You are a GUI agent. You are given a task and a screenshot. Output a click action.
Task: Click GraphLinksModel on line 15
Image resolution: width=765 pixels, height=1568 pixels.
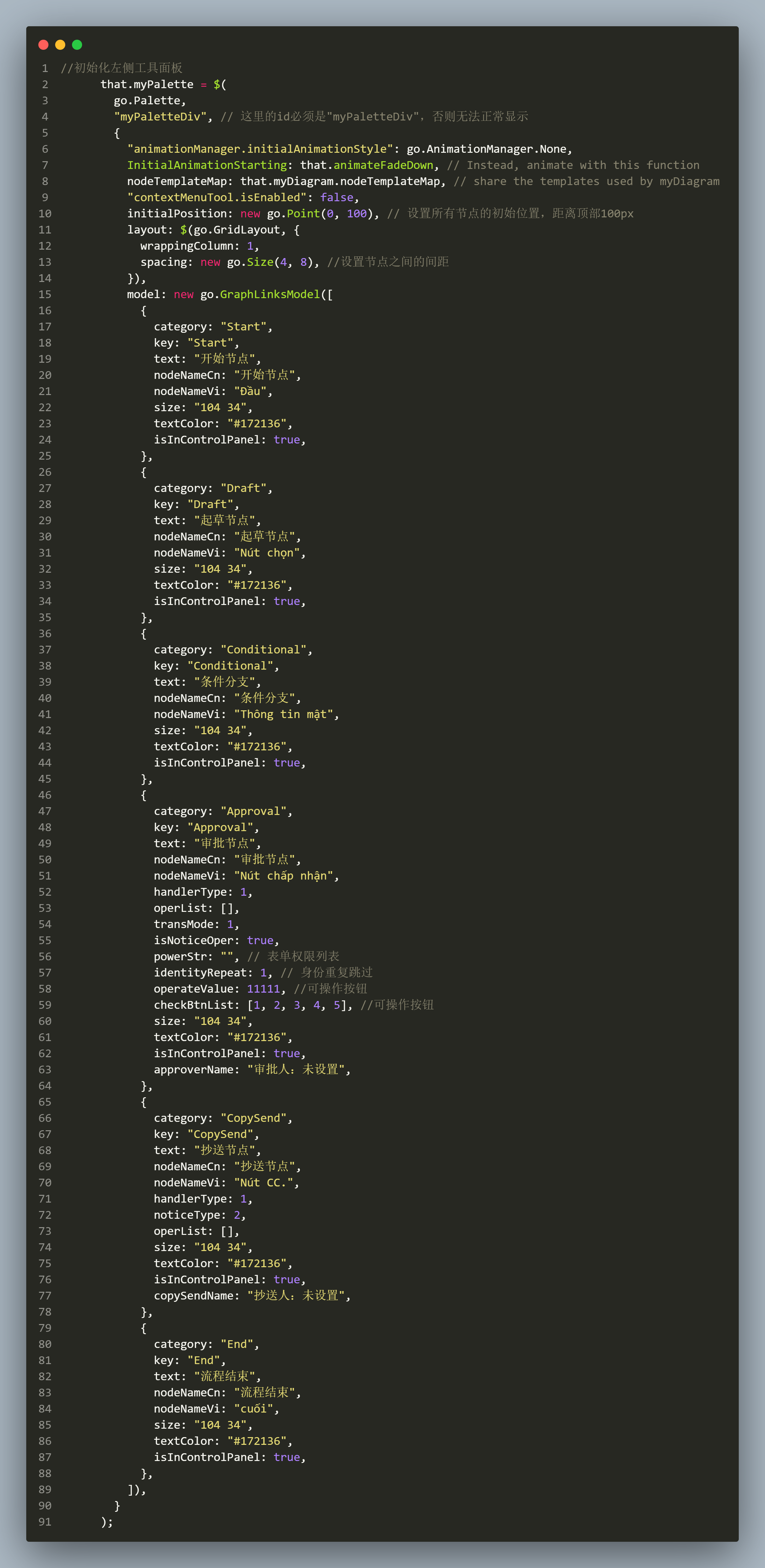point(269,294)
